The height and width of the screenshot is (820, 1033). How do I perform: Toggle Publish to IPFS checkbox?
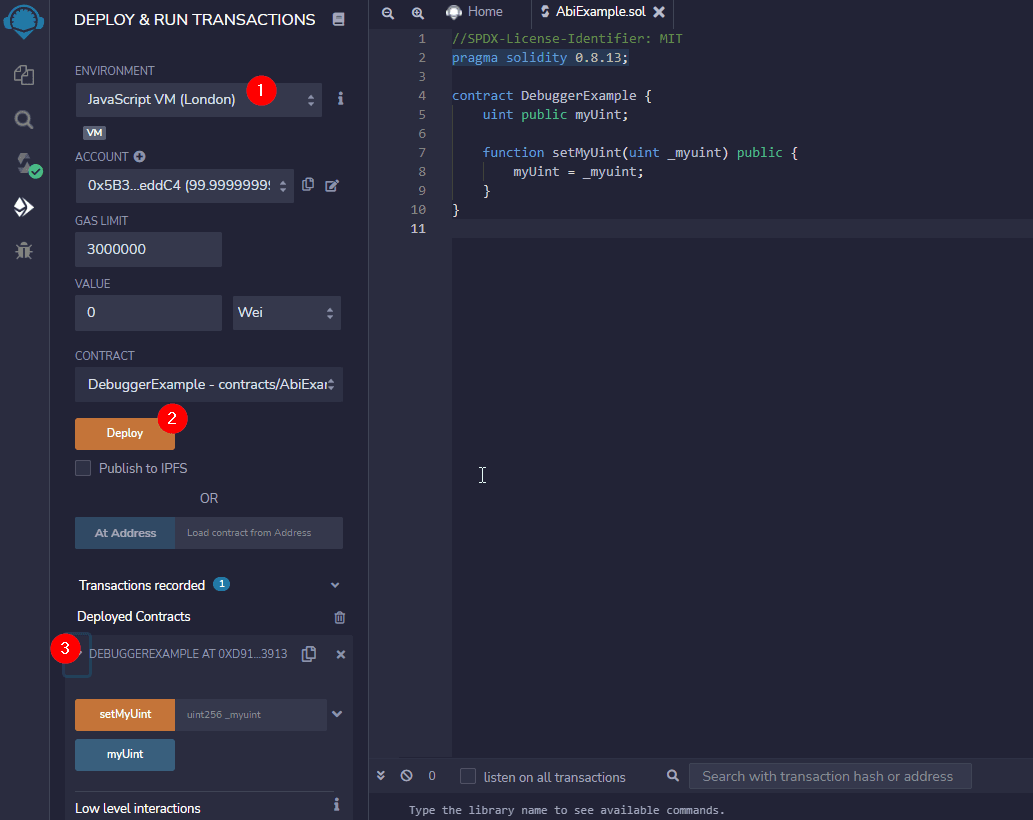[x=83, y=468]
